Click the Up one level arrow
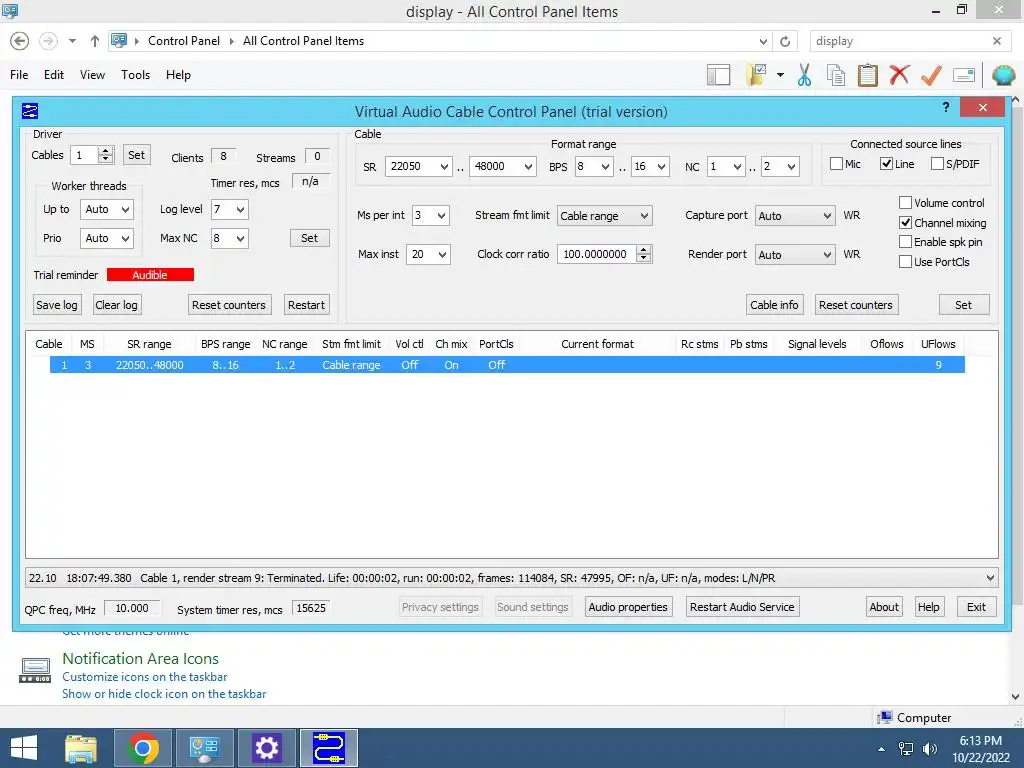 point(95,41)
